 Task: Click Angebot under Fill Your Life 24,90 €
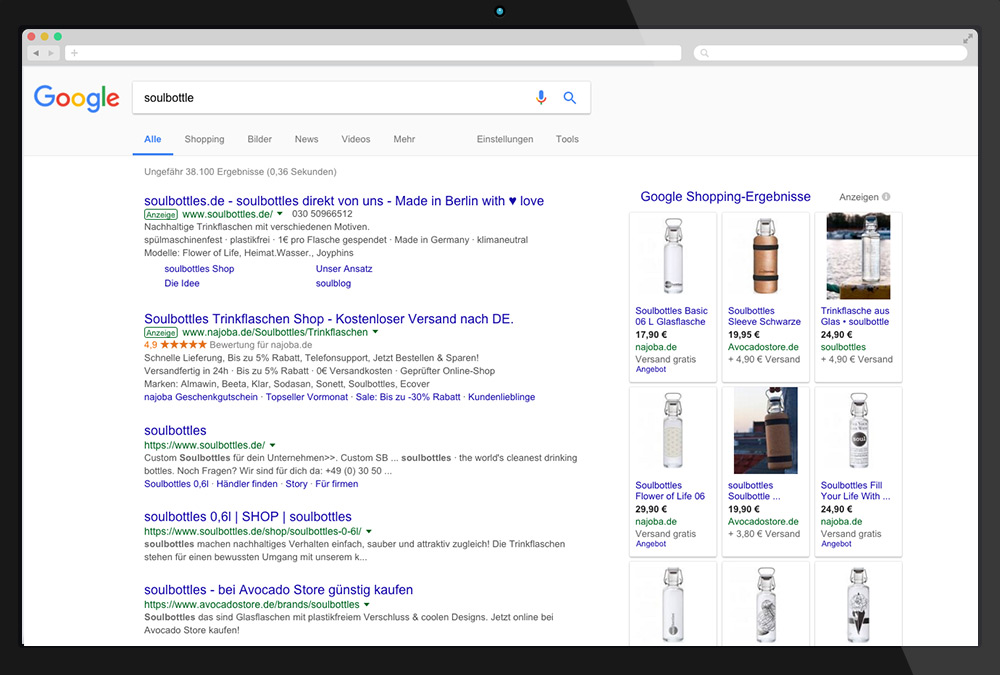pos(836,544)
